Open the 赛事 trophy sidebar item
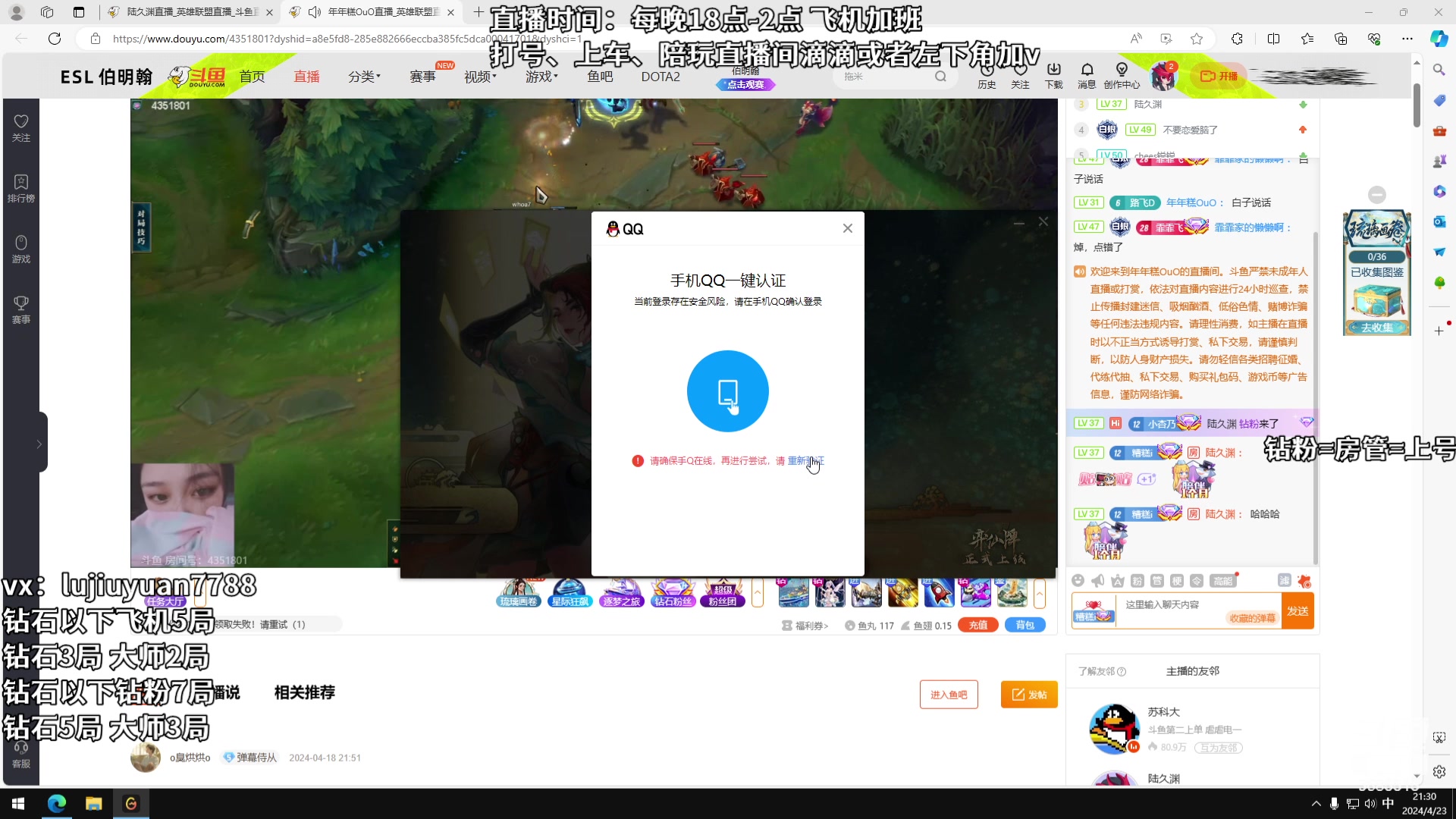 point(21,310)
